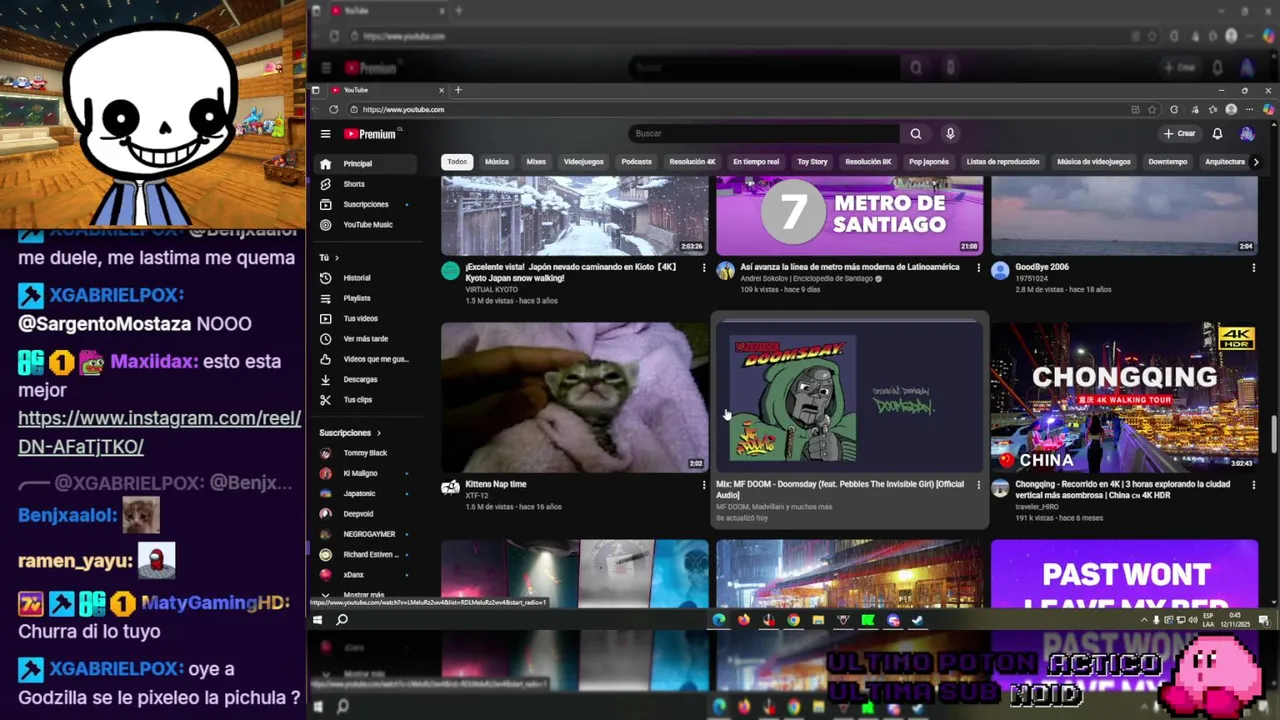Image resolution: width=1280 pixels, height=720 pixels.
Task: Open Tommy Black subscription channel
Action: tap(367, 453)
